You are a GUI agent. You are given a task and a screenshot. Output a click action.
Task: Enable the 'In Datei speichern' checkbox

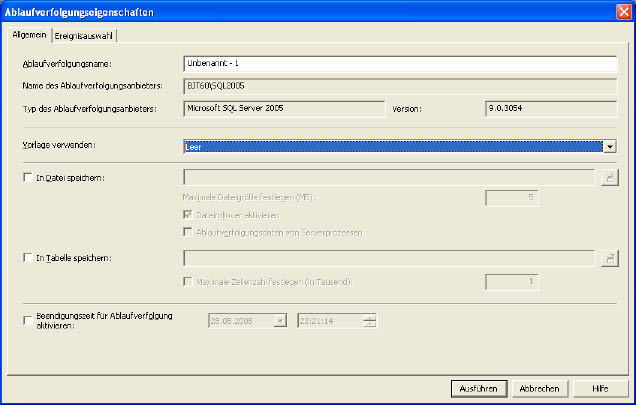[x=27, y=177]
